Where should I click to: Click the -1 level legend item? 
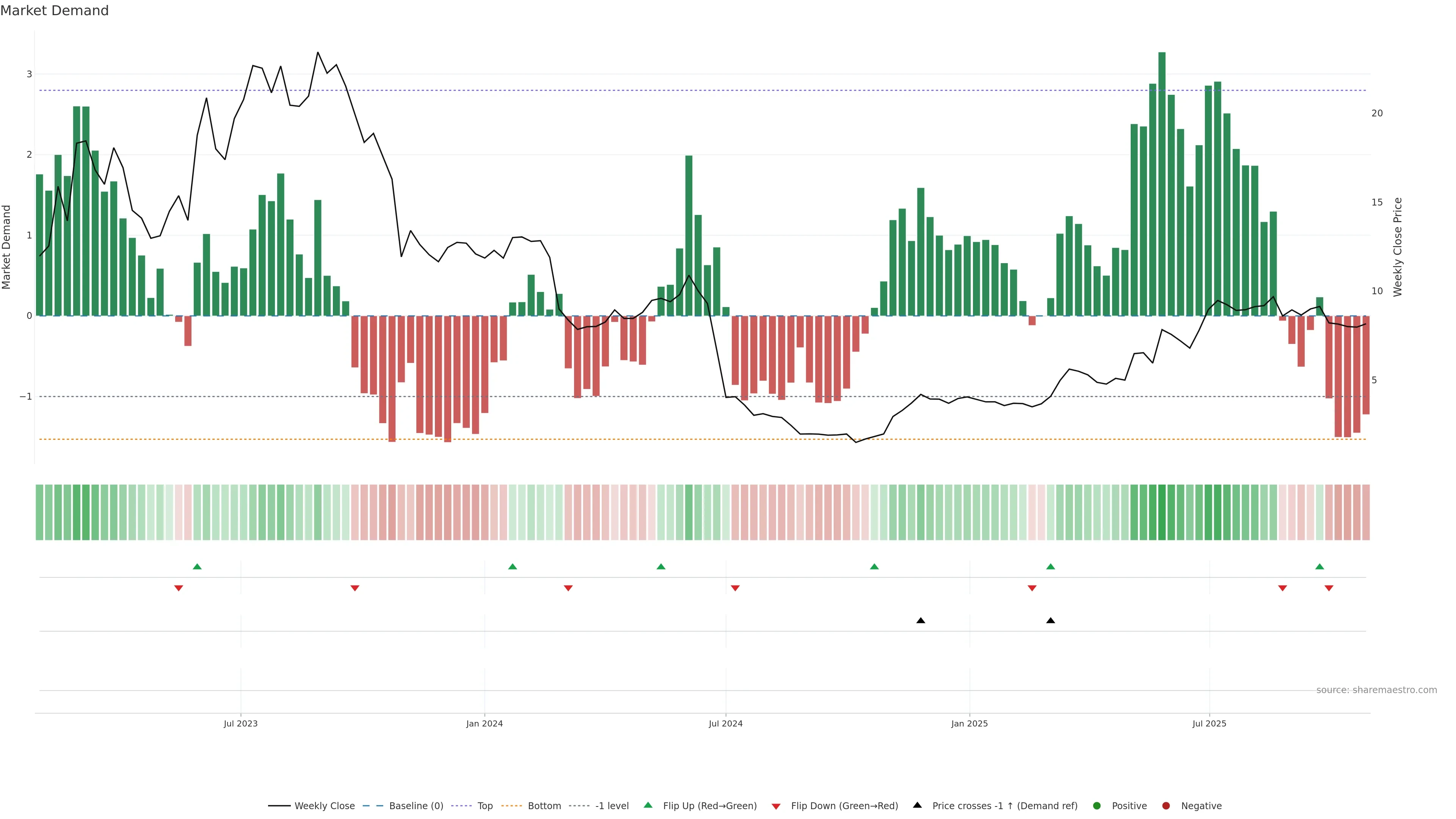pos(612,806)
